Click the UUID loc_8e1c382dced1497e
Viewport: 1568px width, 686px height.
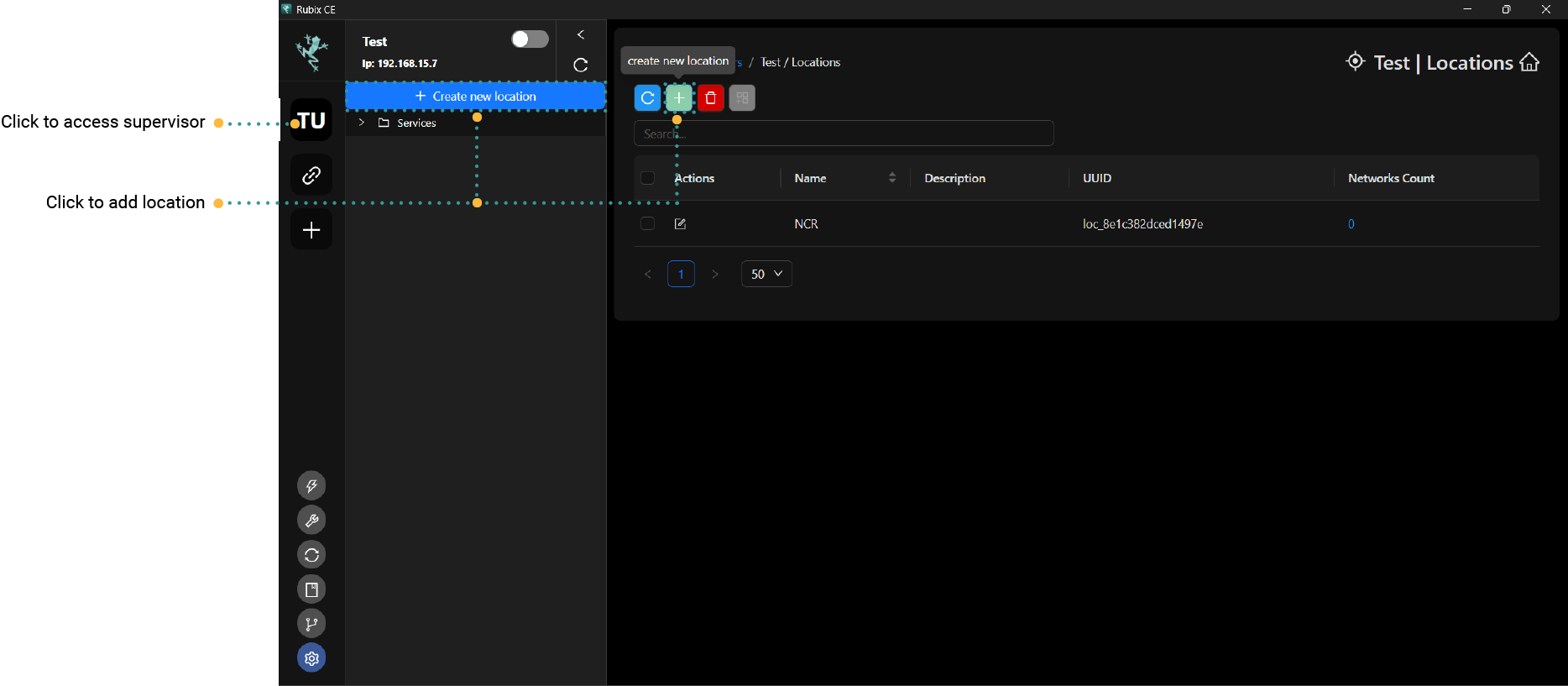coord(1142,224)
